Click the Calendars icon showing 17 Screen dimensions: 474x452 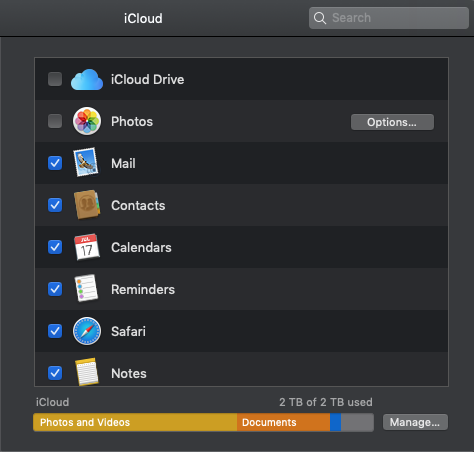pyautogui.click(x=87, y=247)
